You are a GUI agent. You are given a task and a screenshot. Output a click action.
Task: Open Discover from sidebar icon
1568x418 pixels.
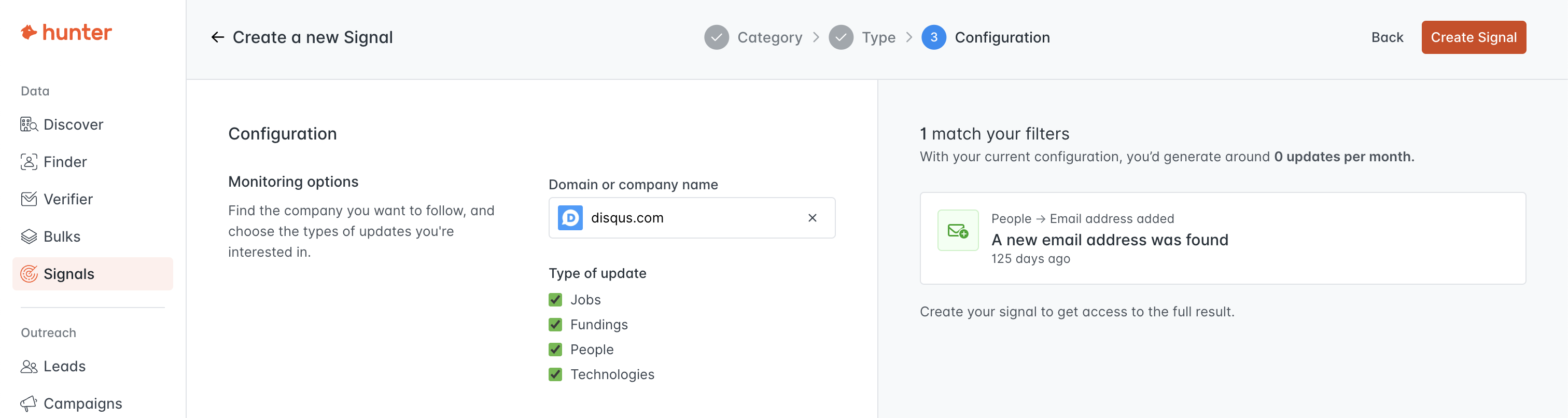pyautogui.click(x=29, y=125)
